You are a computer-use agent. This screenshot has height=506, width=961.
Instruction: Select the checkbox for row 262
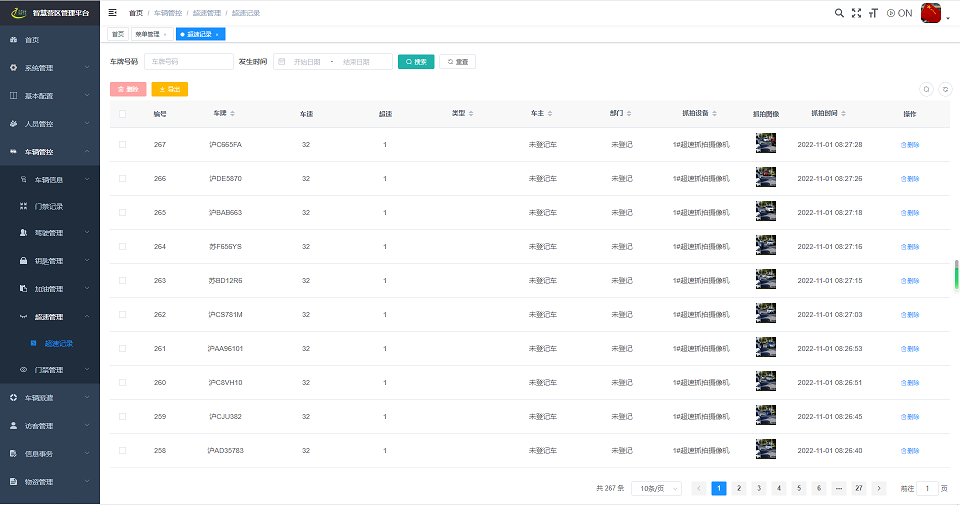point(122,315)
